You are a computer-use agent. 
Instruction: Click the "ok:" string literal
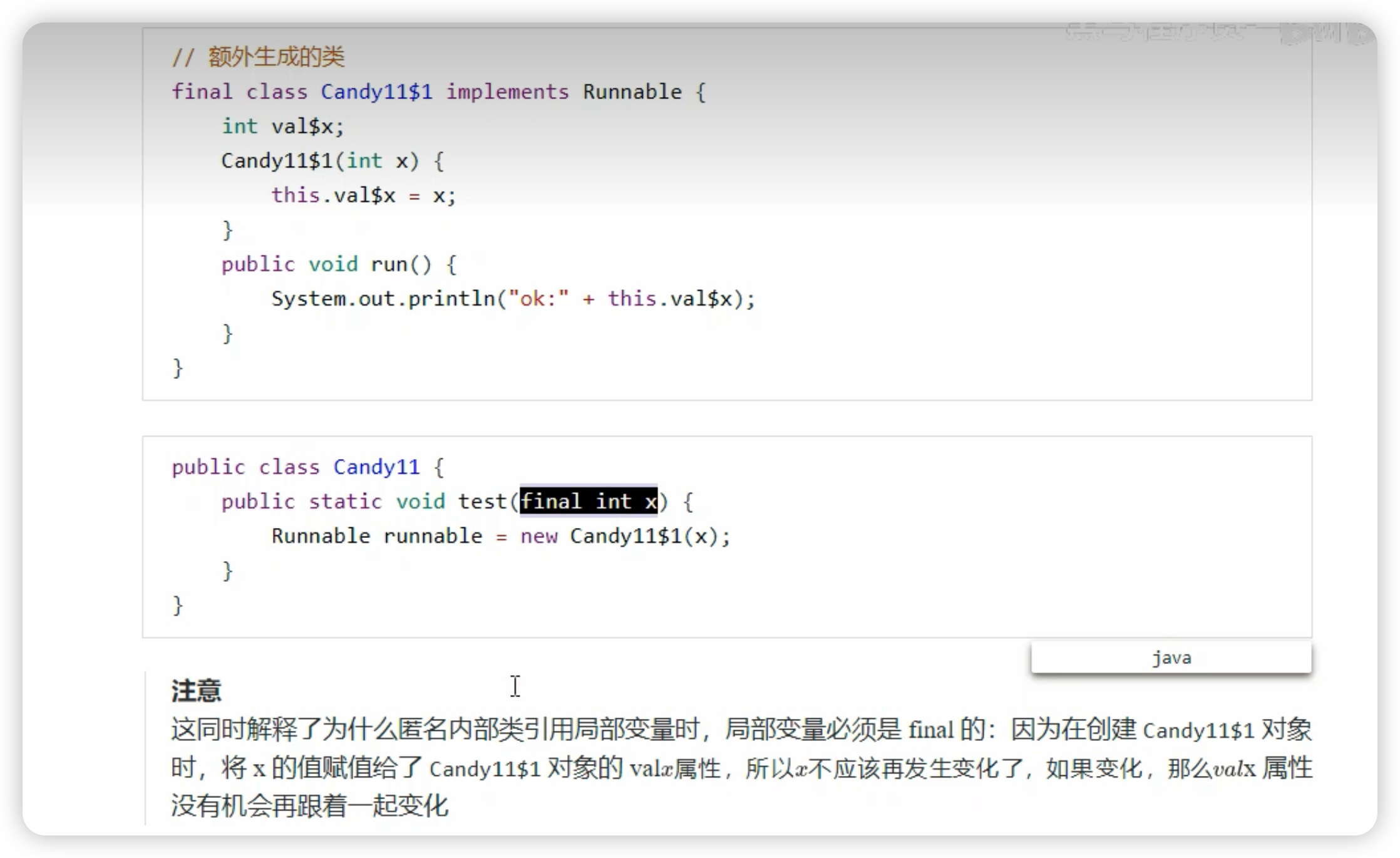click(x=538, y=299)
